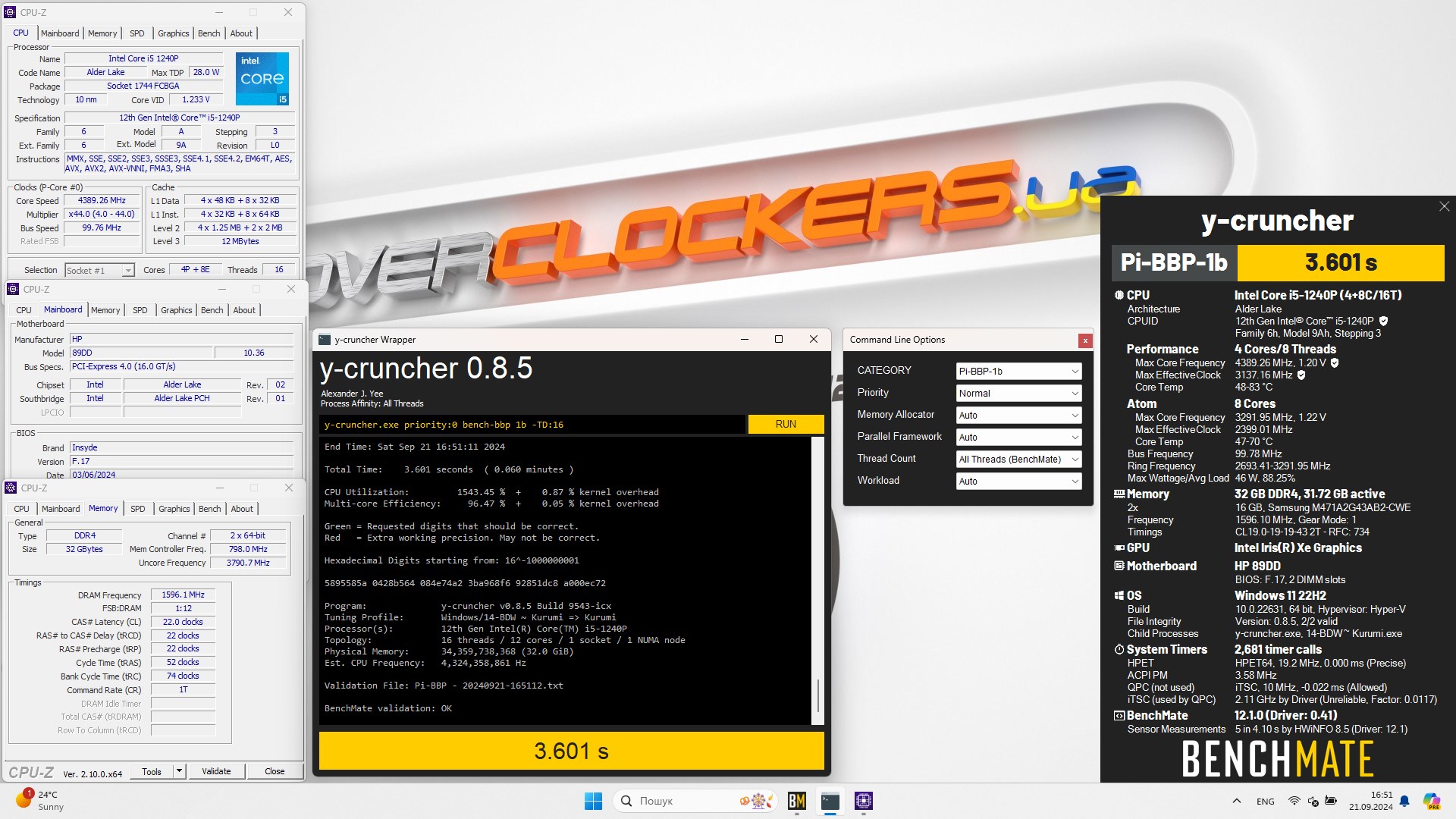
Task: Open the CPU-Z taskbar icon
Action: [864, 801]
